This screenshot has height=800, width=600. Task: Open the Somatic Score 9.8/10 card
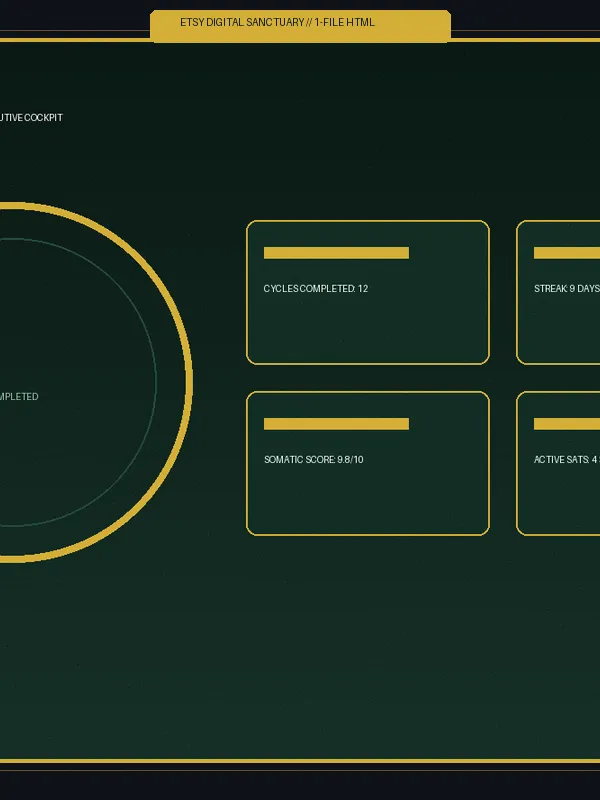[x=368, y=463]
